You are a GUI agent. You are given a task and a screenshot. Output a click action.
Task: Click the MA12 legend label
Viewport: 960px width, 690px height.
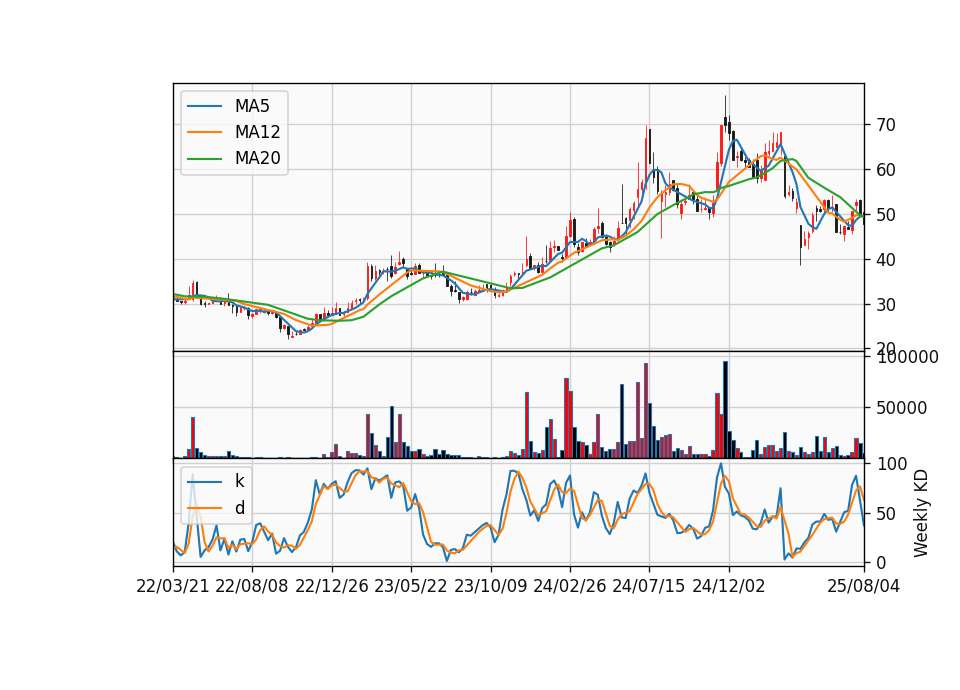257,132
